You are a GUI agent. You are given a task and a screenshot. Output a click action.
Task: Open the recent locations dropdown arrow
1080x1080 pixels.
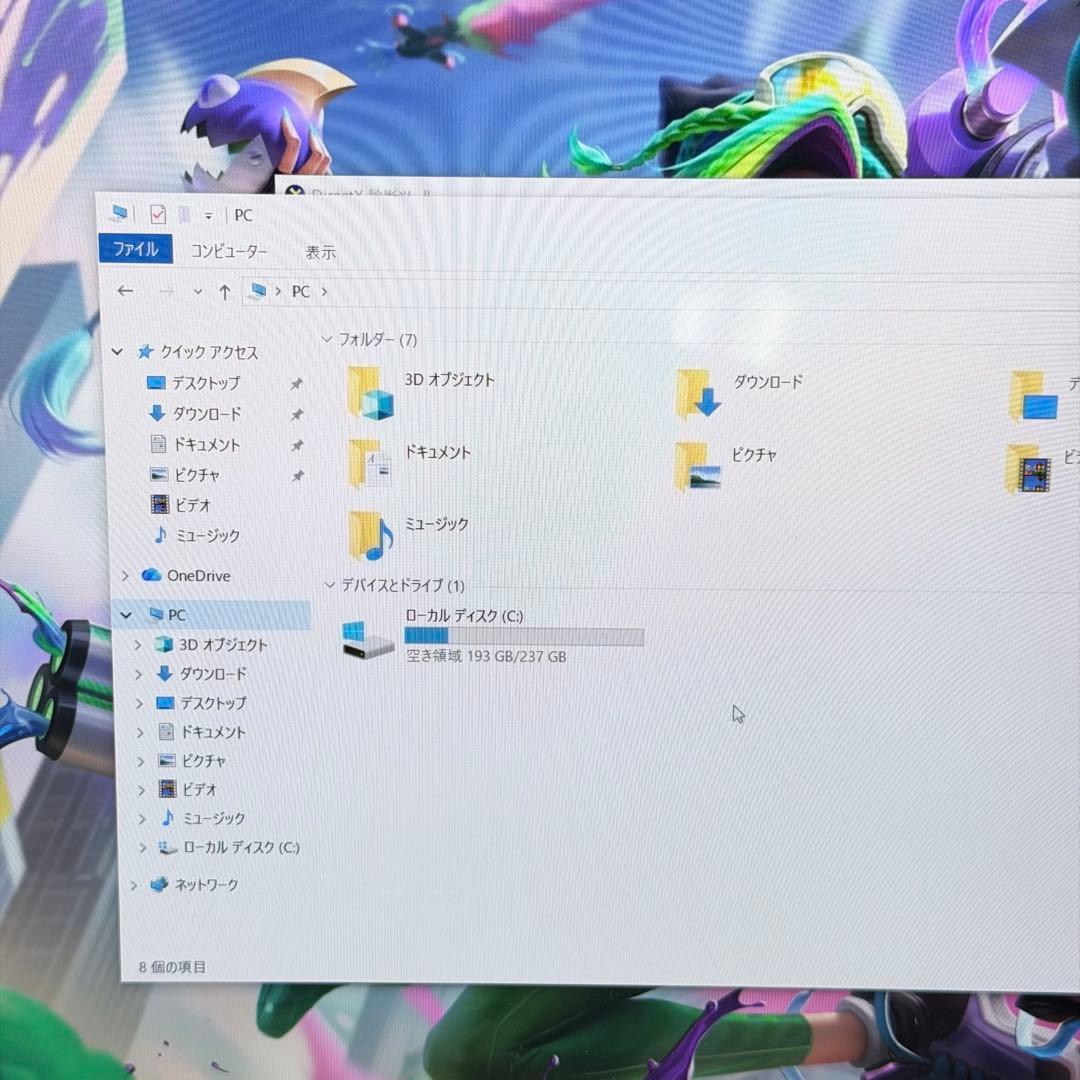pyautogui.click(x=197, y=291)
